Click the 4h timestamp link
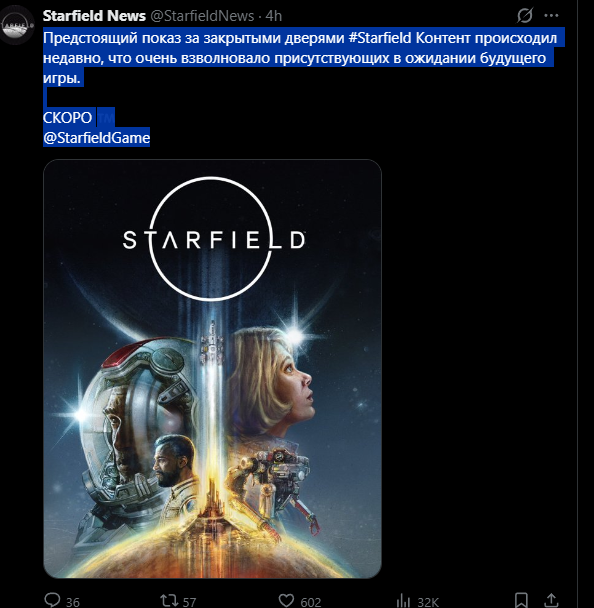This screenshot has height=608, width=594. [x=274, y=16]
